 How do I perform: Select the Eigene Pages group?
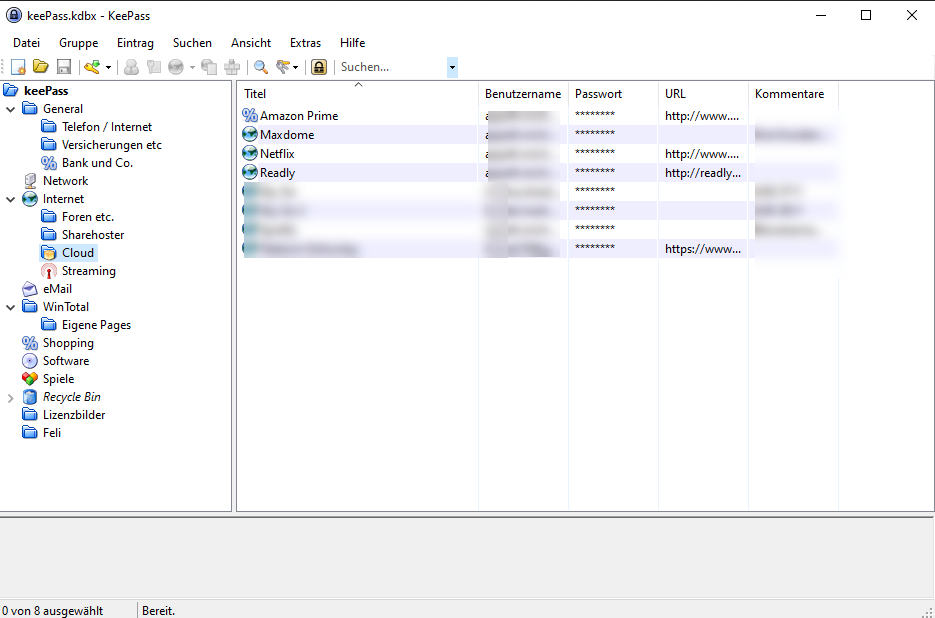[x=96, y=325]
